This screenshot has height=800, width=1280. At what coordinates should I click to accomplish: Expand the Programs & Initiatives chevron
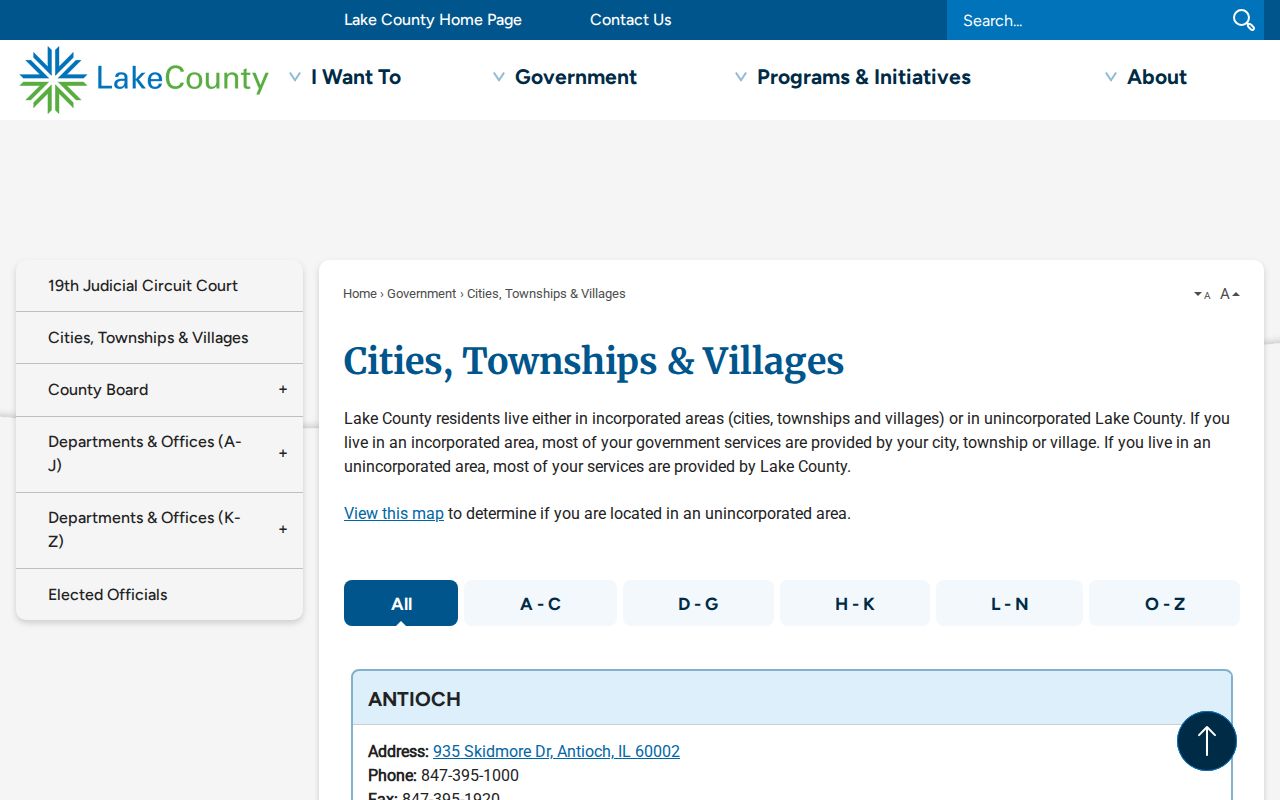[x=741, y=77]
